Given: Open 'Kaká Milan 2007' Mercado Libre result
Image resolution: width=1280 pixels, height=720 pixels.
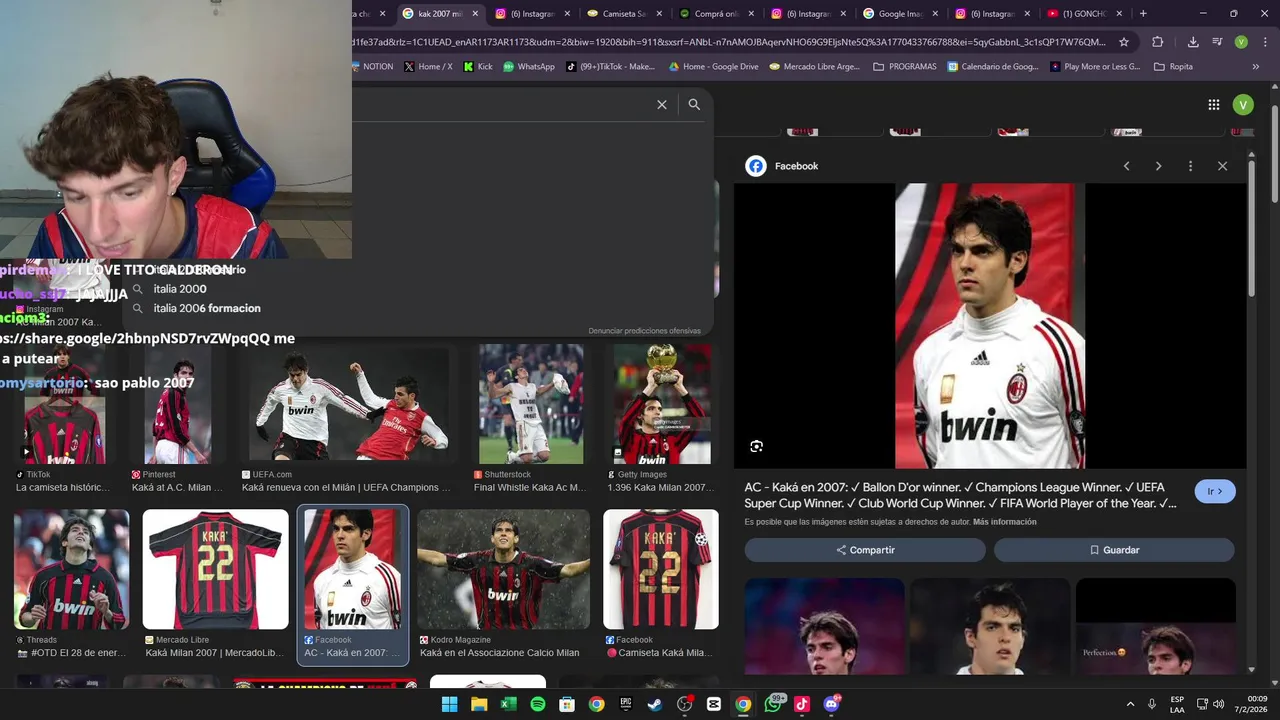Looking at the screenshot, I should click(215, 583).
